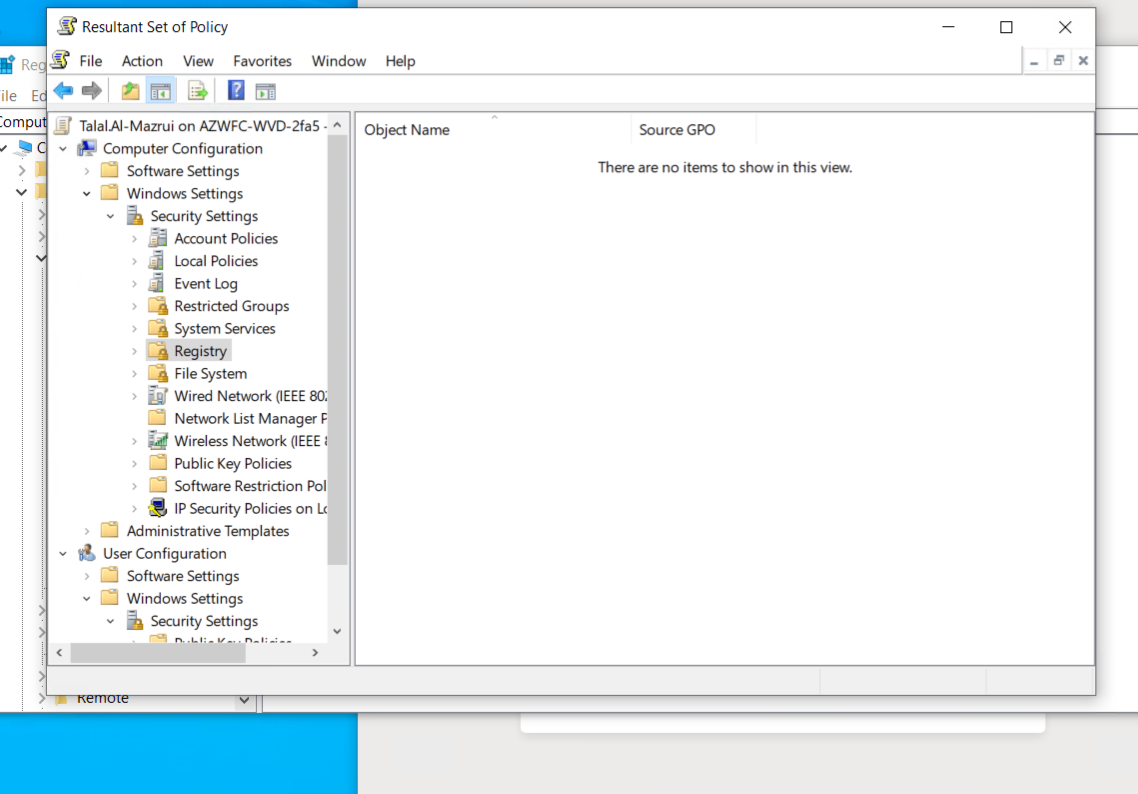Click the up one level folder icon

(x=130, y=90)
